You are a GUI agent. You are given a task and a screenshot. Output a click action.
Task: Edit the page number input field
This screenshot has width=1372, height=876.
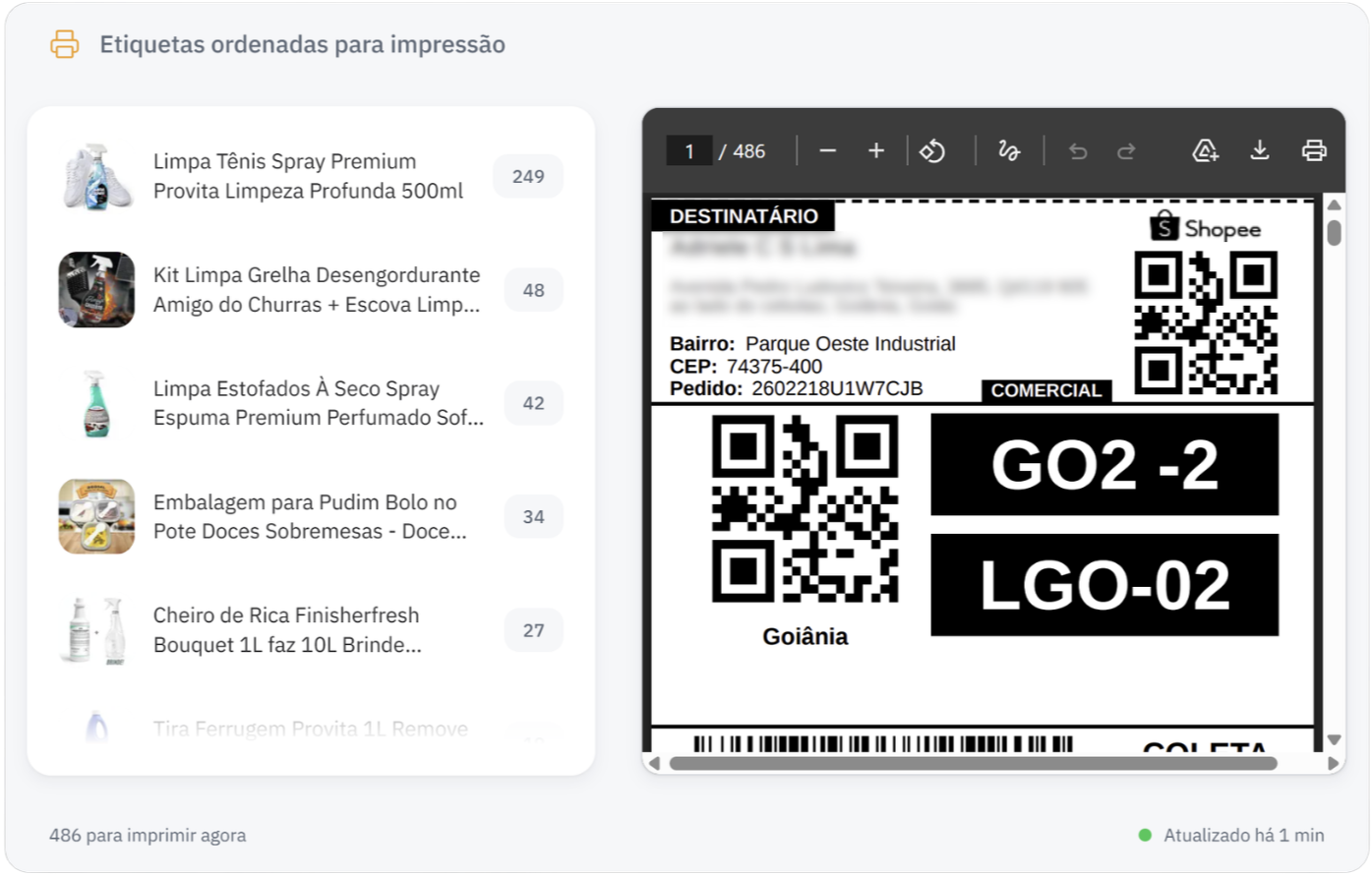coord(689,150)
